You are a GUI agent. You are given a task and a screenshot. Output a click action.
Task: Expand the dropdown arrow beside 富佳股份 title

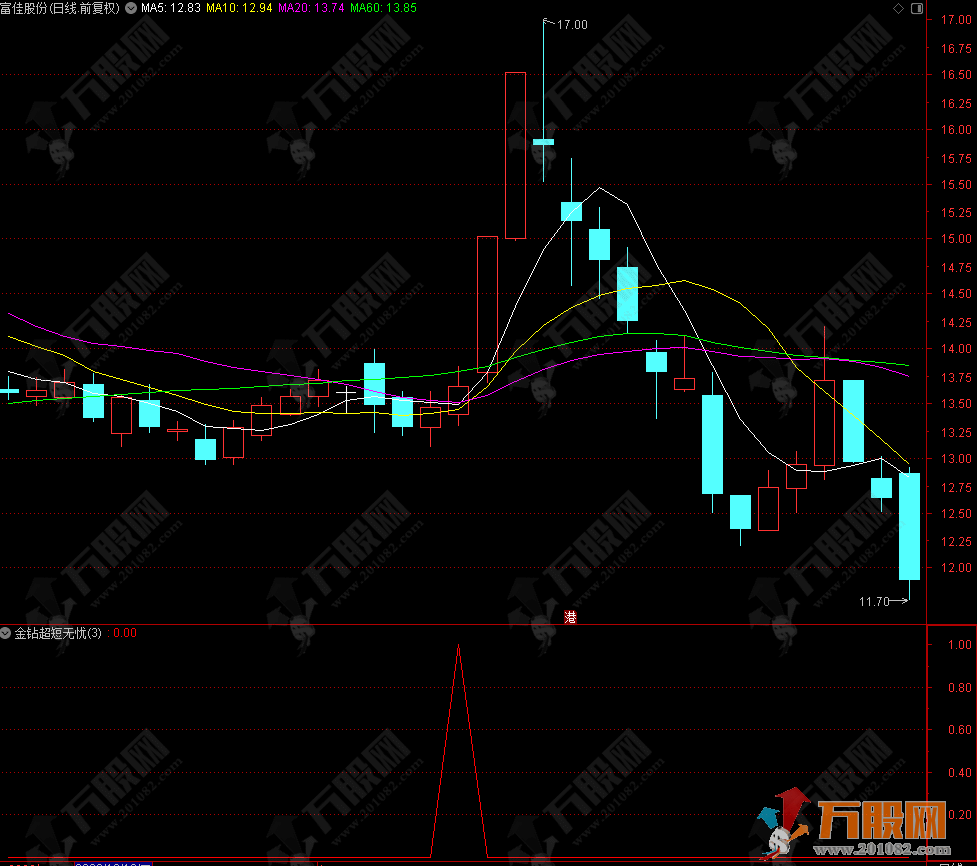coord(130,8)
